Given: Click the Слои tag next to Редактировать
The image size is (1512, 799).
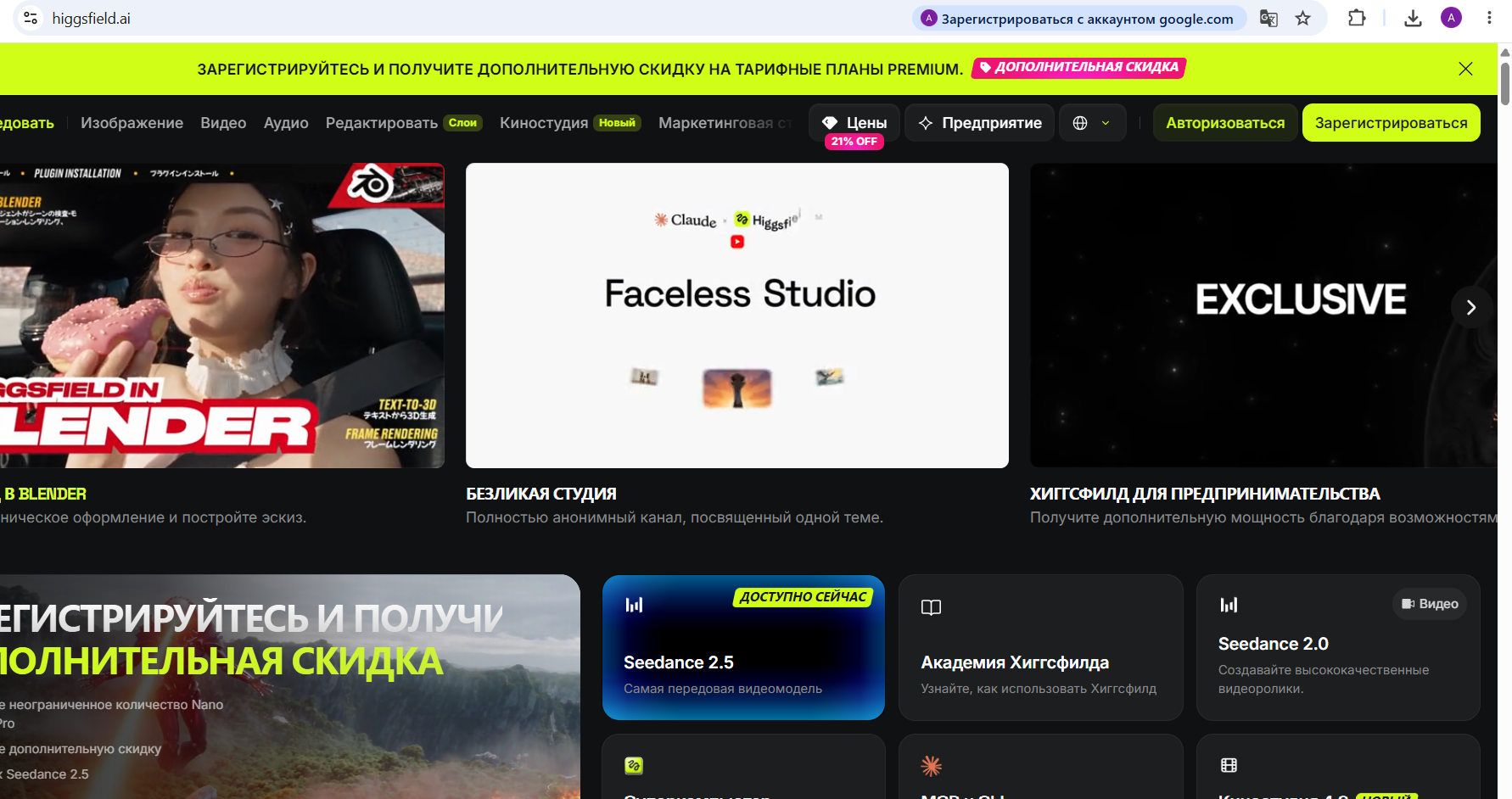Looking at the screenshot, I should [462, 123].
